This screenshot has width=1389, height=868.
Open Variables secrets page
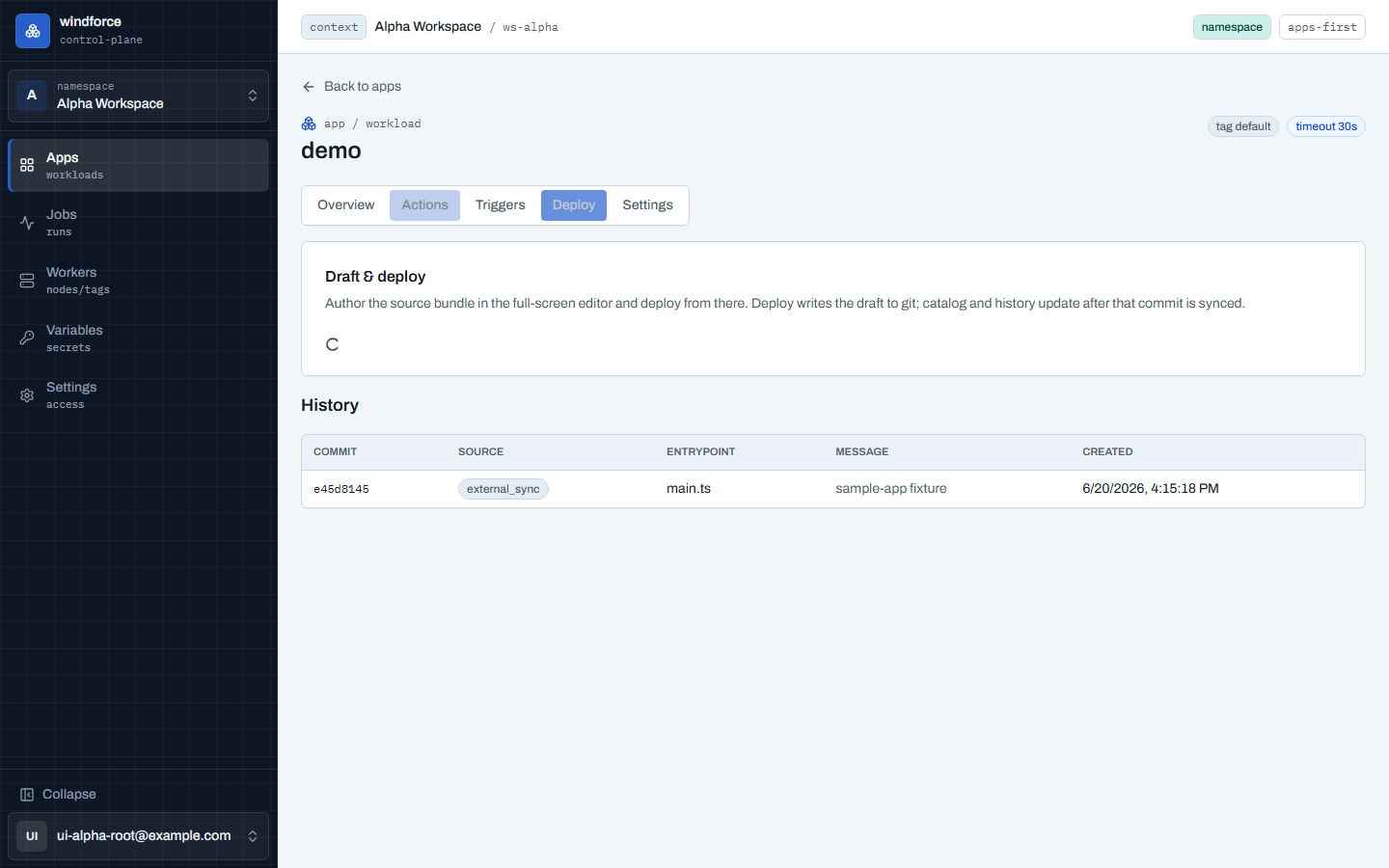[138, 338]
